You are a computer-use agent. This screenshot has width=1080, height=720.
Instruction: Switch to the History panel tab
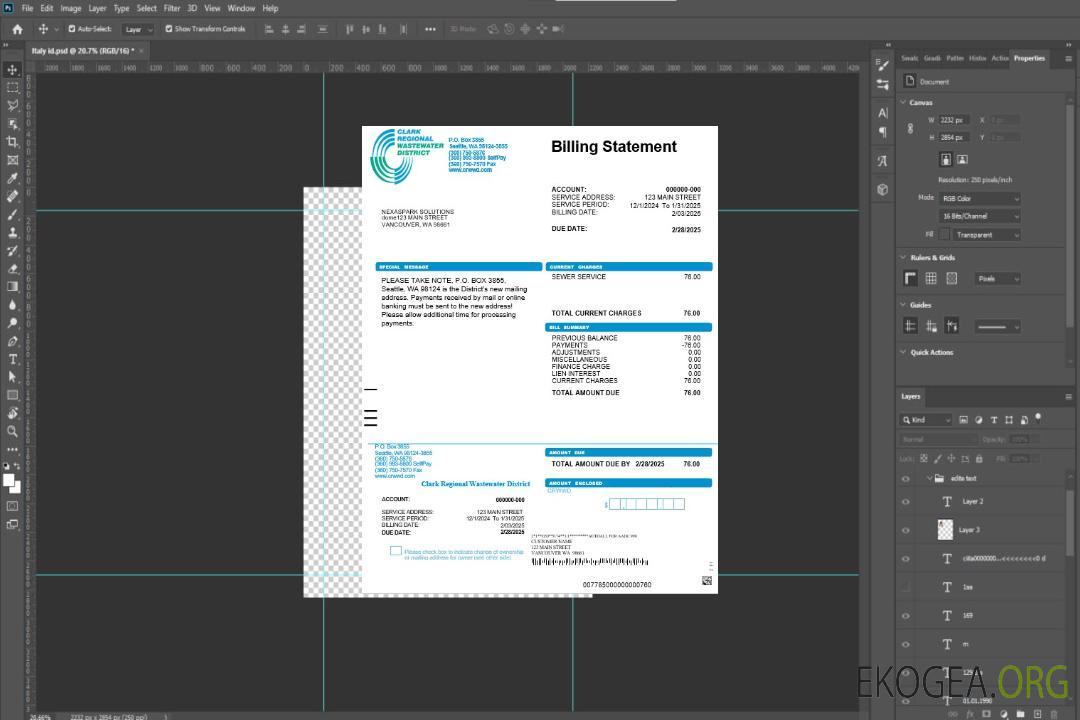click(x=977, y=58)
